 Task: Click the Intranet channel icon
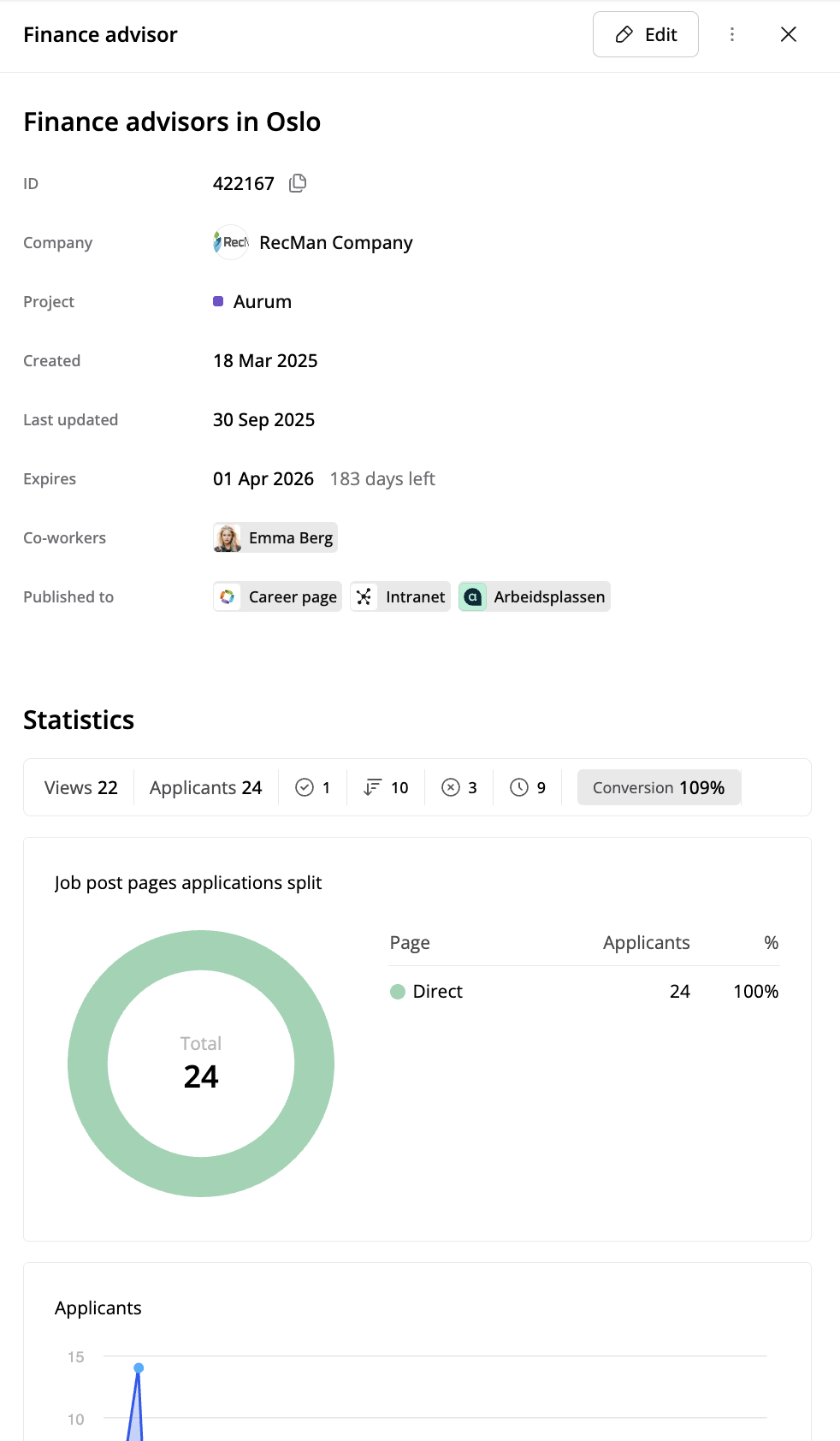pos(364,597)
